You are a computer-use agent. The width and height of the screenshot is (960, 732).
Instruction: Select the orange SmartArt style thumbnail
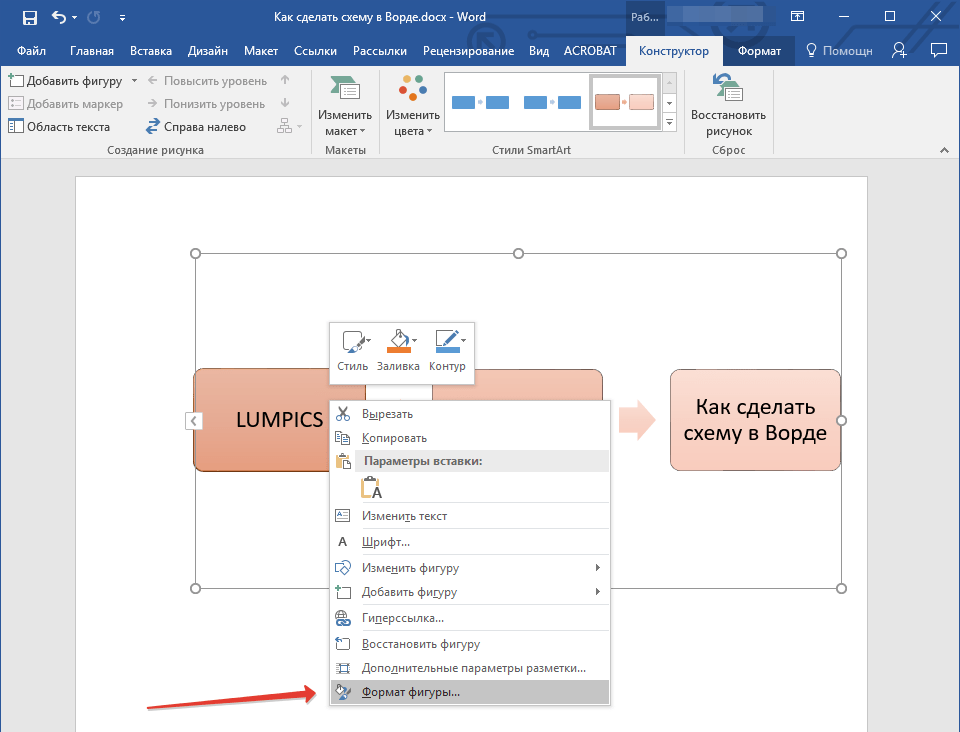pos(624,102)
